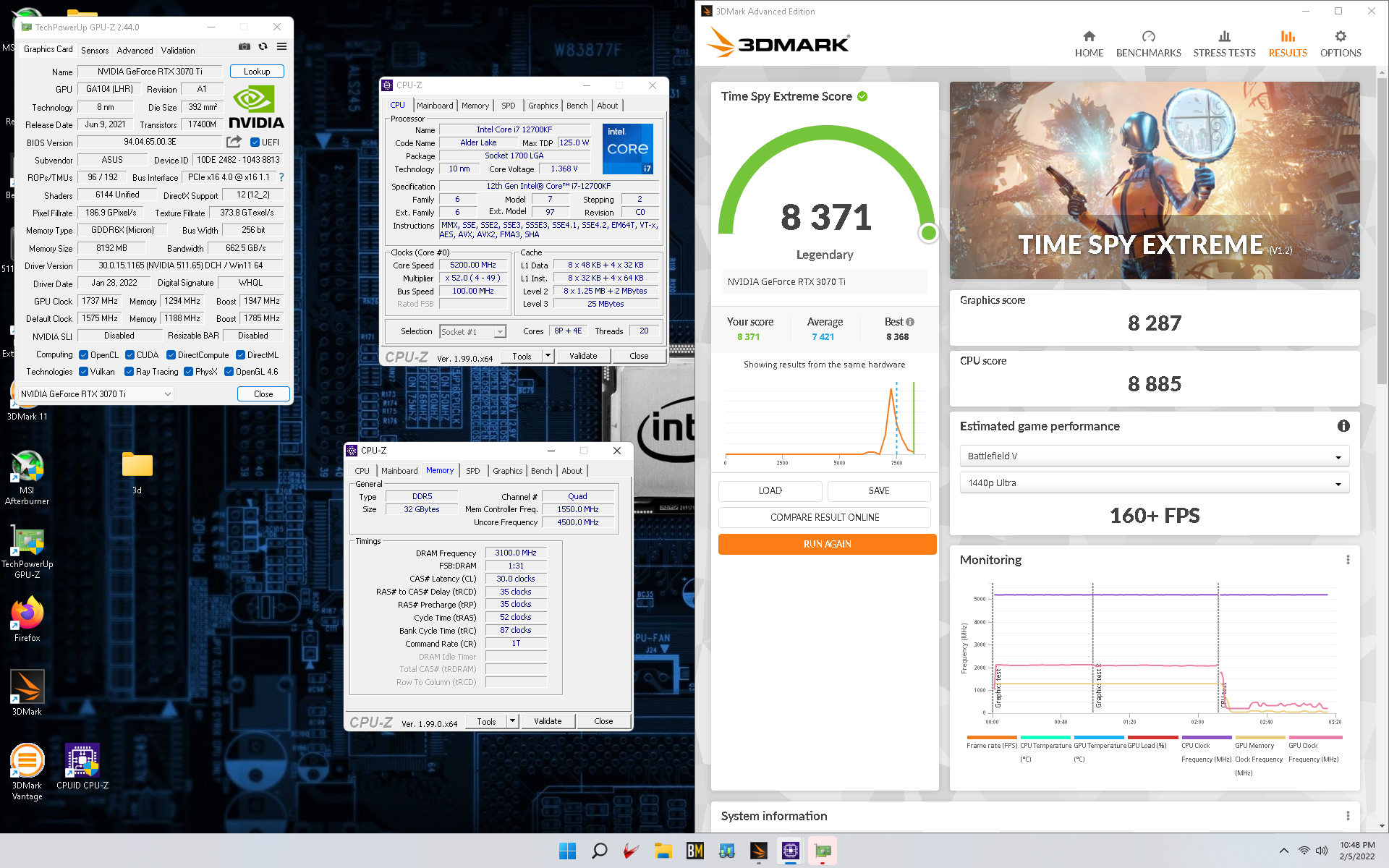Click CPU Clock Frequency legend swatch
This screenshot has width=1389, height=868.
click(x=1206, y=738)
